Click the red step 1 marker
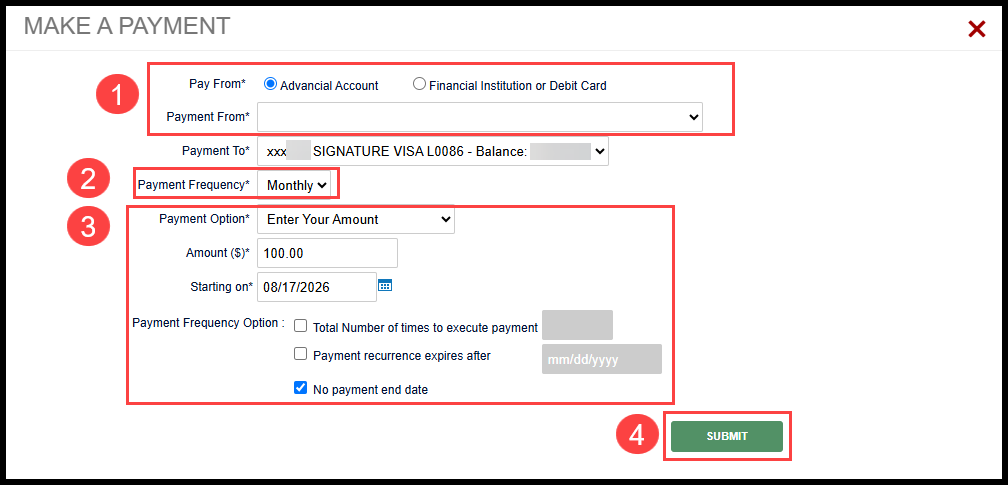The height and width of the screenshot is (485, 1008). [118, 96]
